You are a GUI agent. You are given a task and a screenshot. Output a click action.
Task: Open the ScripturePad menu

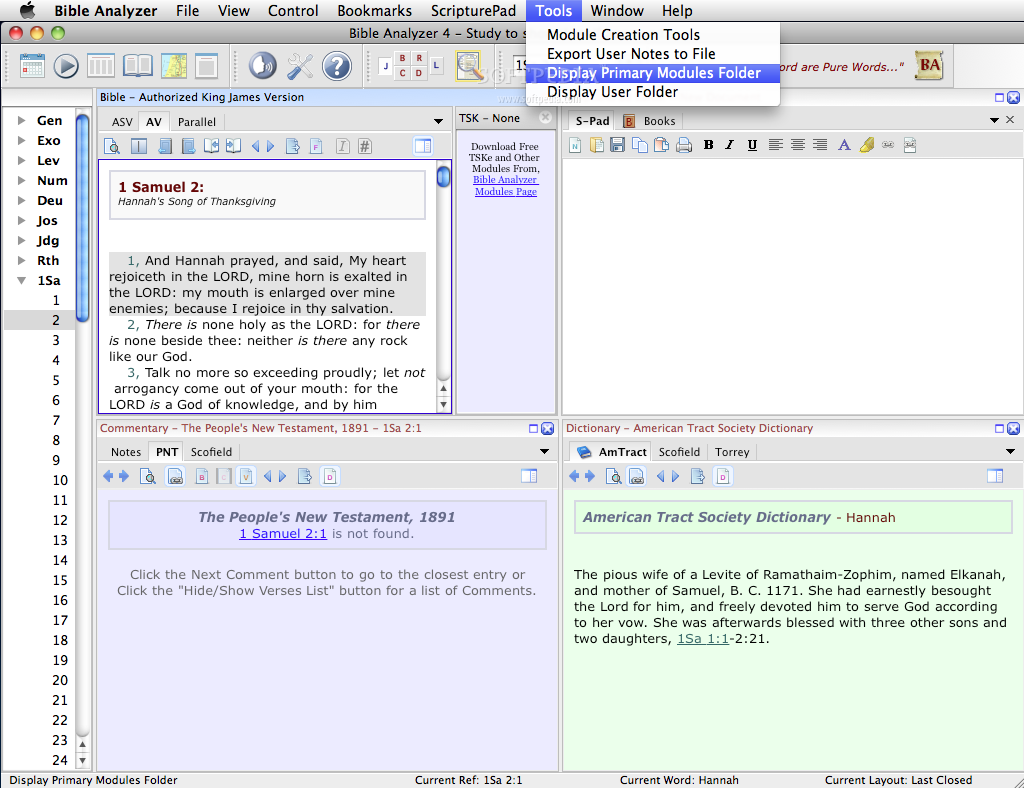[473, 11]
